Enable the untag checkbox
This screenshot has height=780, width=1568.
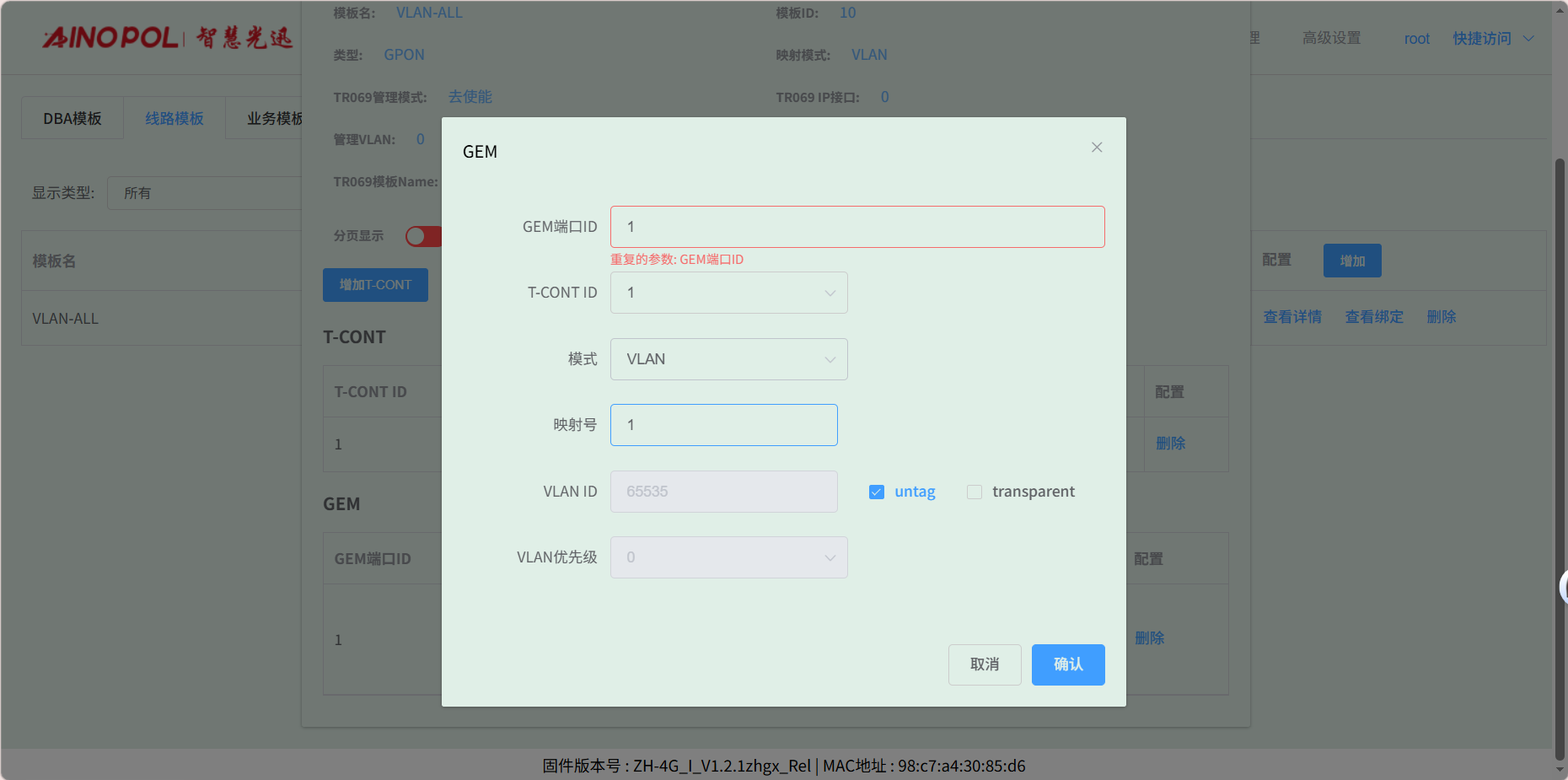(877, 492)
